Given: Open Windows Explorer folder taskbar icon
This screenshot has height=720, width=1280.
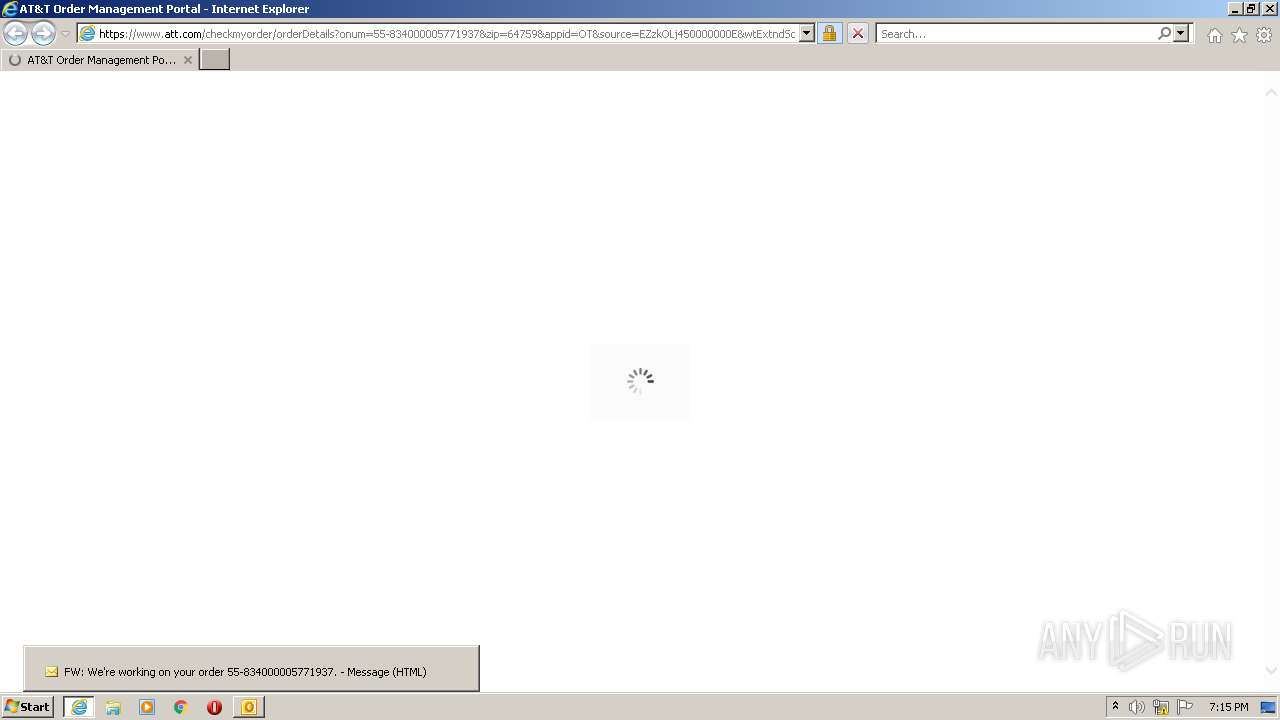Looking at the screenshot, I should 113,707.
